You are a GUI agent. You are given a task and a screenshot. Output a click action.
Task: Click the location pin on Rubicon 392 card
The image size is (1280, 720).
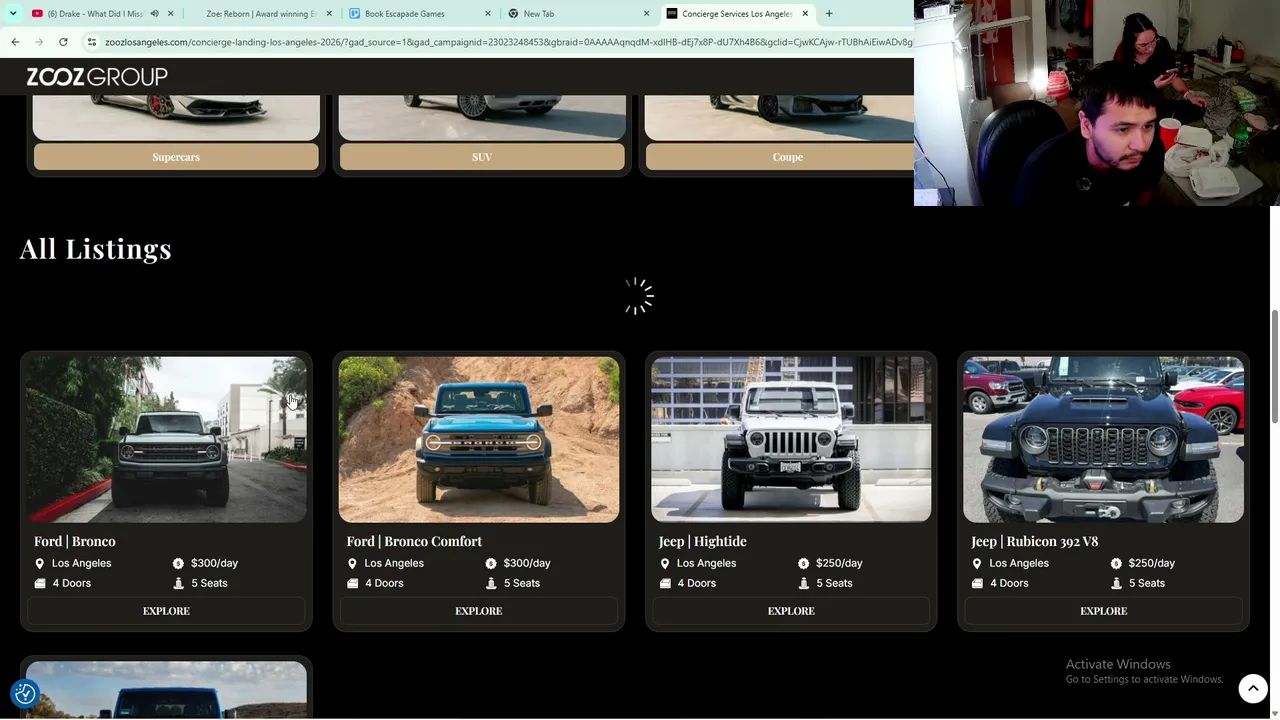point(977,564)
